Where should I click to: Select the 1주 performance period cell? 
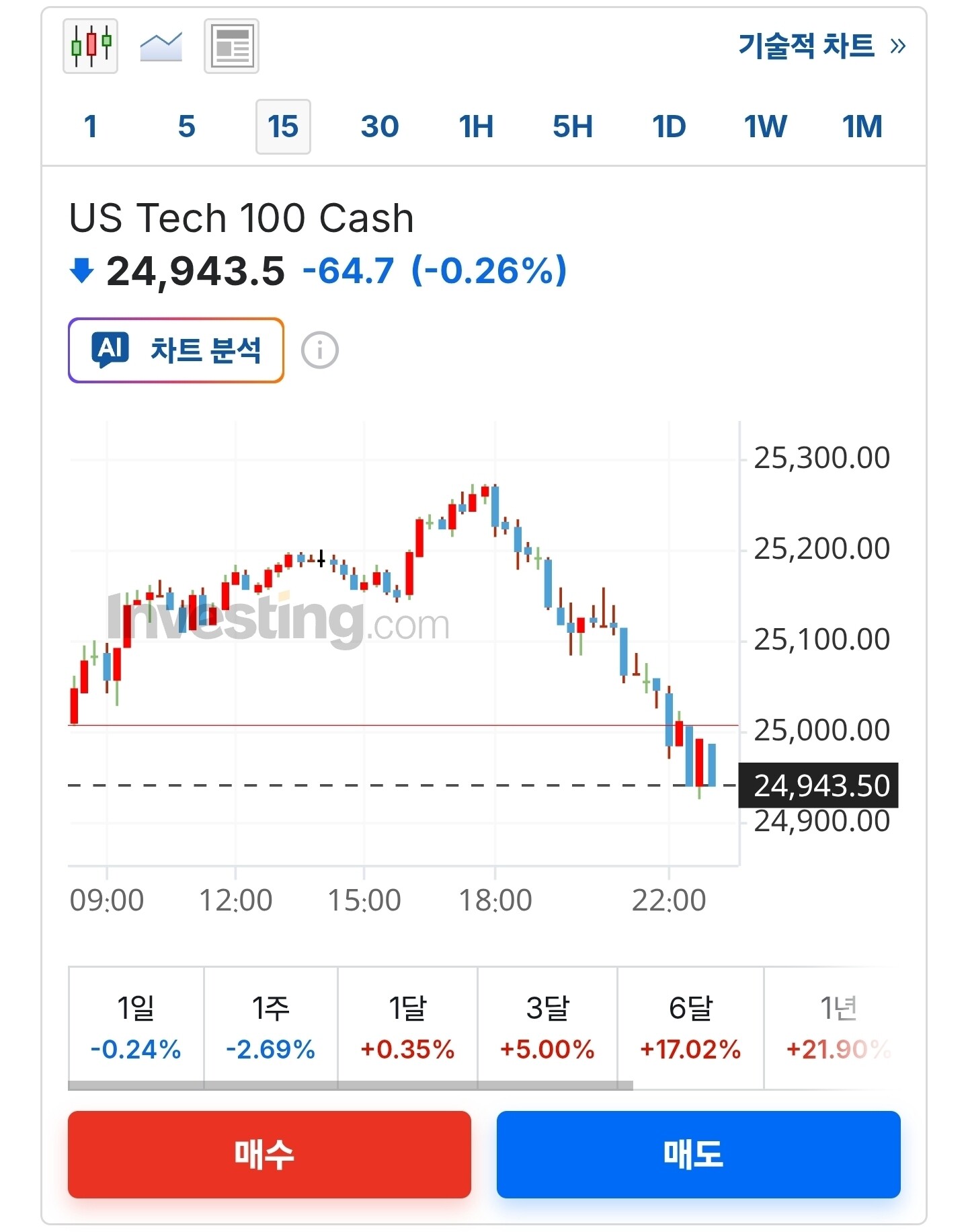[270, 1027]
